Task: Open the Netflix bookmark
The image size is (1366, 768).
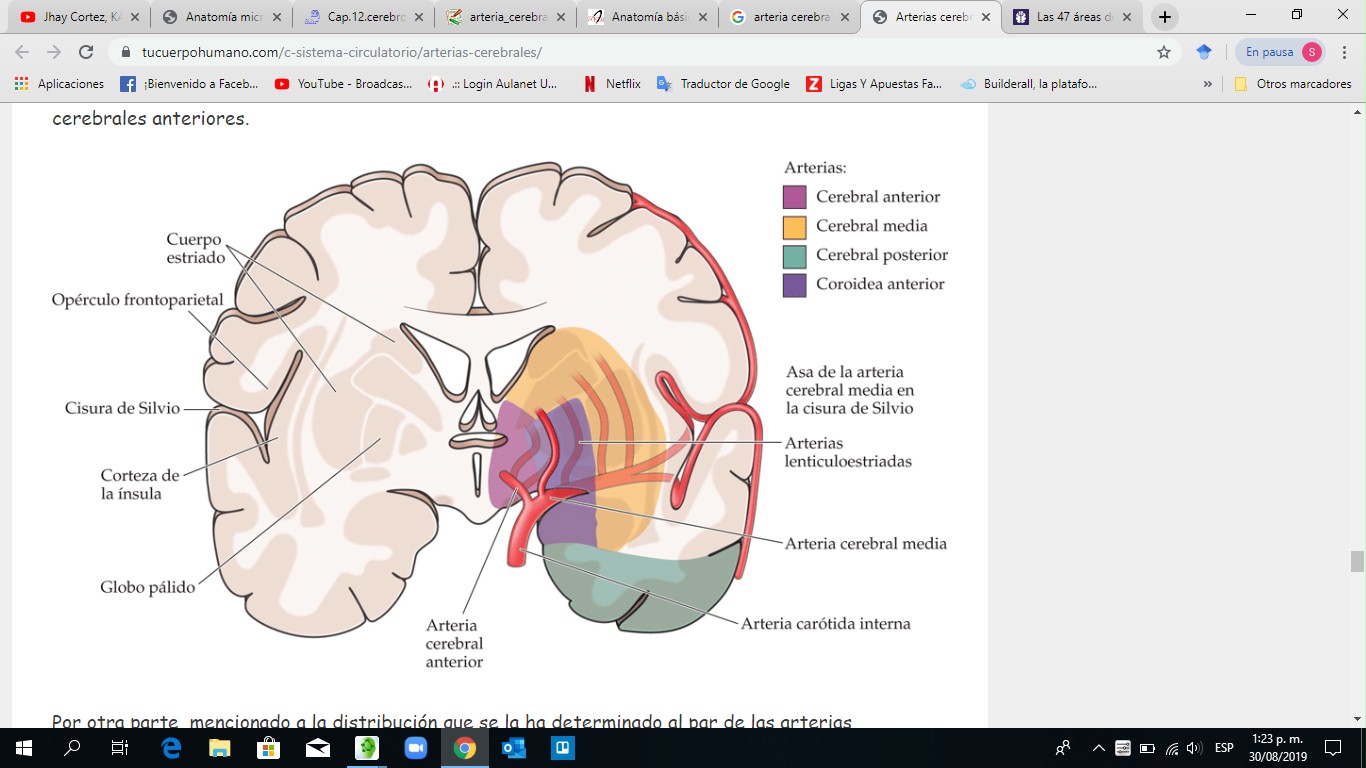Action: click(612, 84)
